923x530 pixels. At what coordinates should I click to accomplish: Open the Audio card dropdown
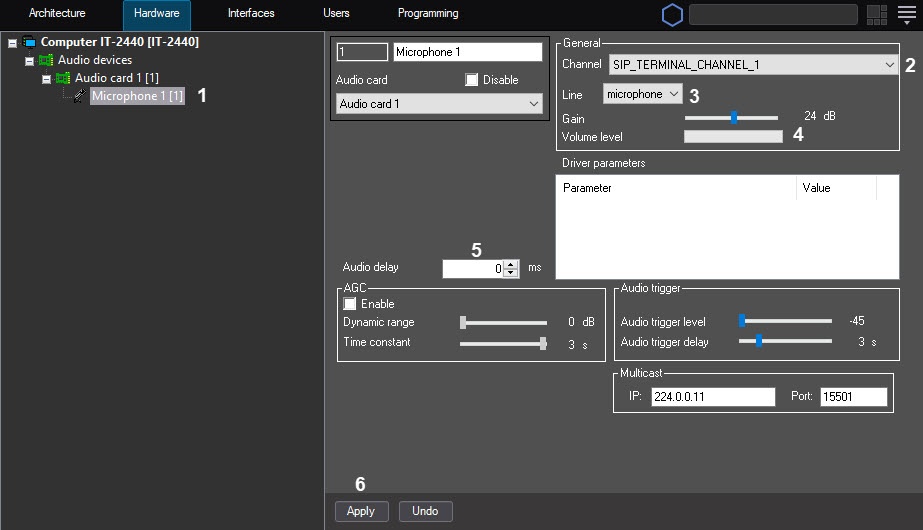(x=439, y=104)
